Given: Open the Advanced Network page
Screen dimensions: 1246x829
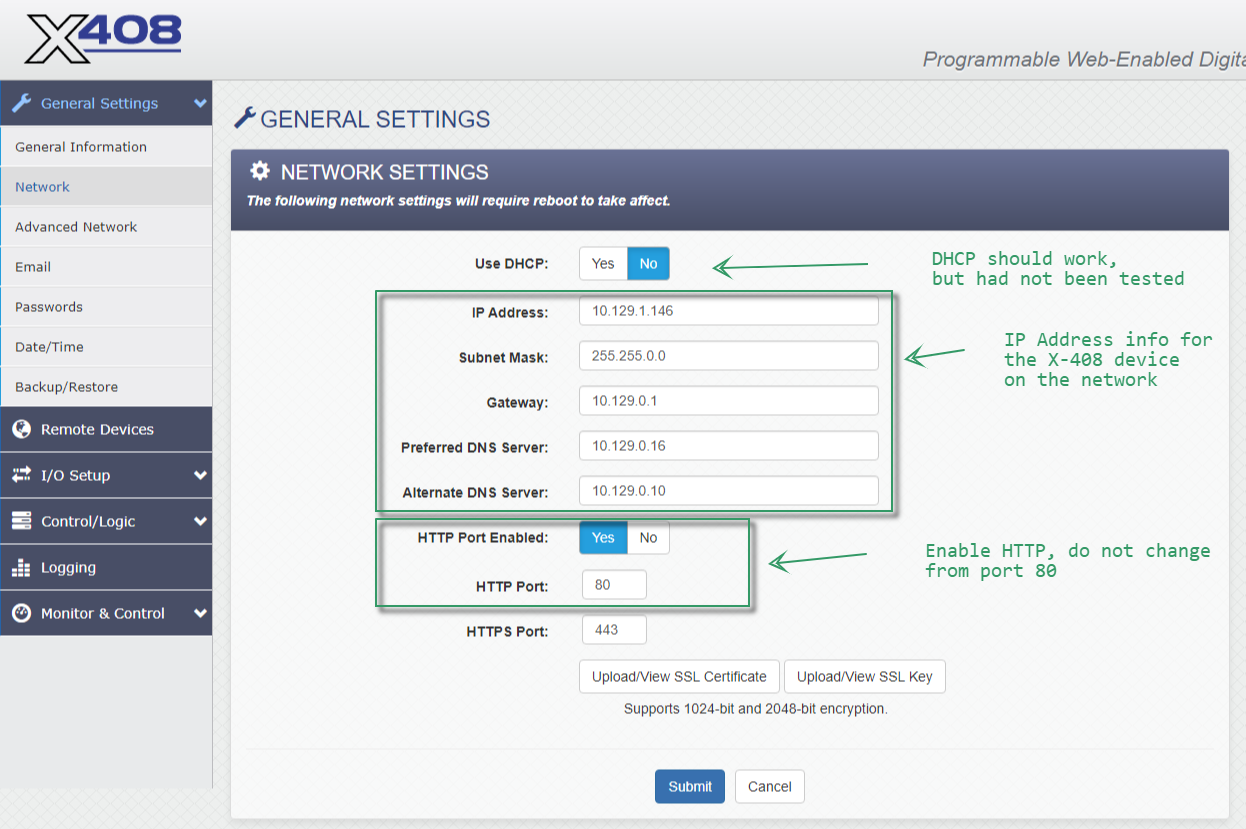Looking at the screenshot, I should coord(75,227).
